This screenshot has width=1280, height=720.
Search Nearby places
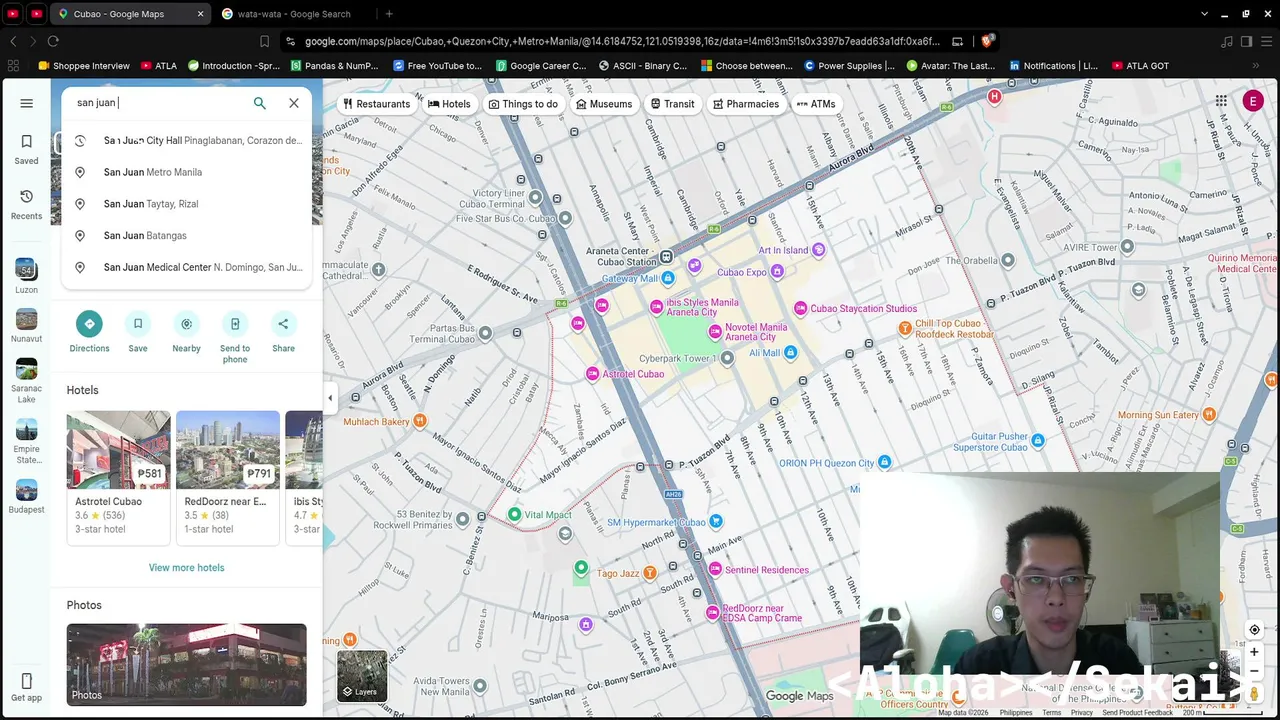[x=186, y=332]
